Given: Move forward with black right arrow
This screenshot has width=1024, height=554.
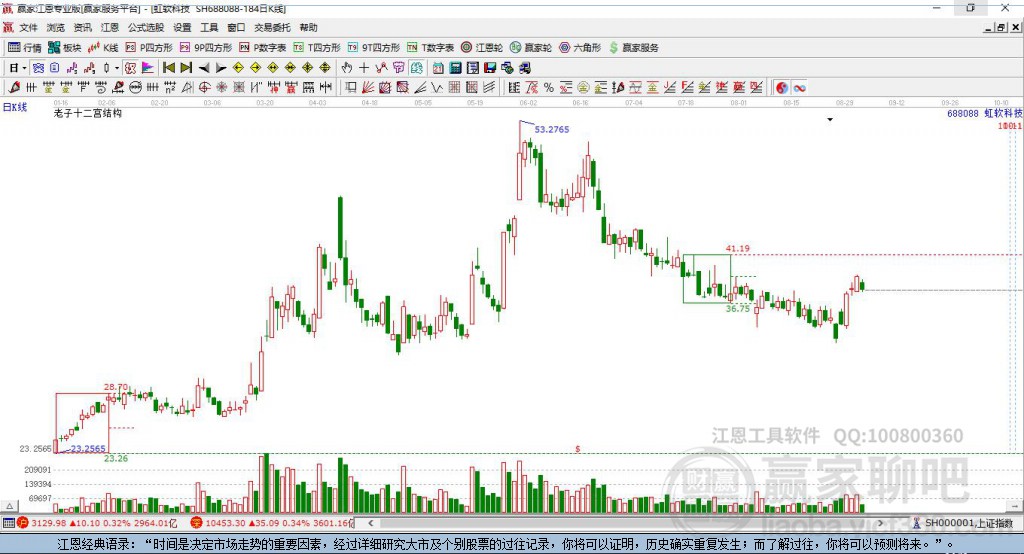Looking at the screenshot, I should point(221,68).
